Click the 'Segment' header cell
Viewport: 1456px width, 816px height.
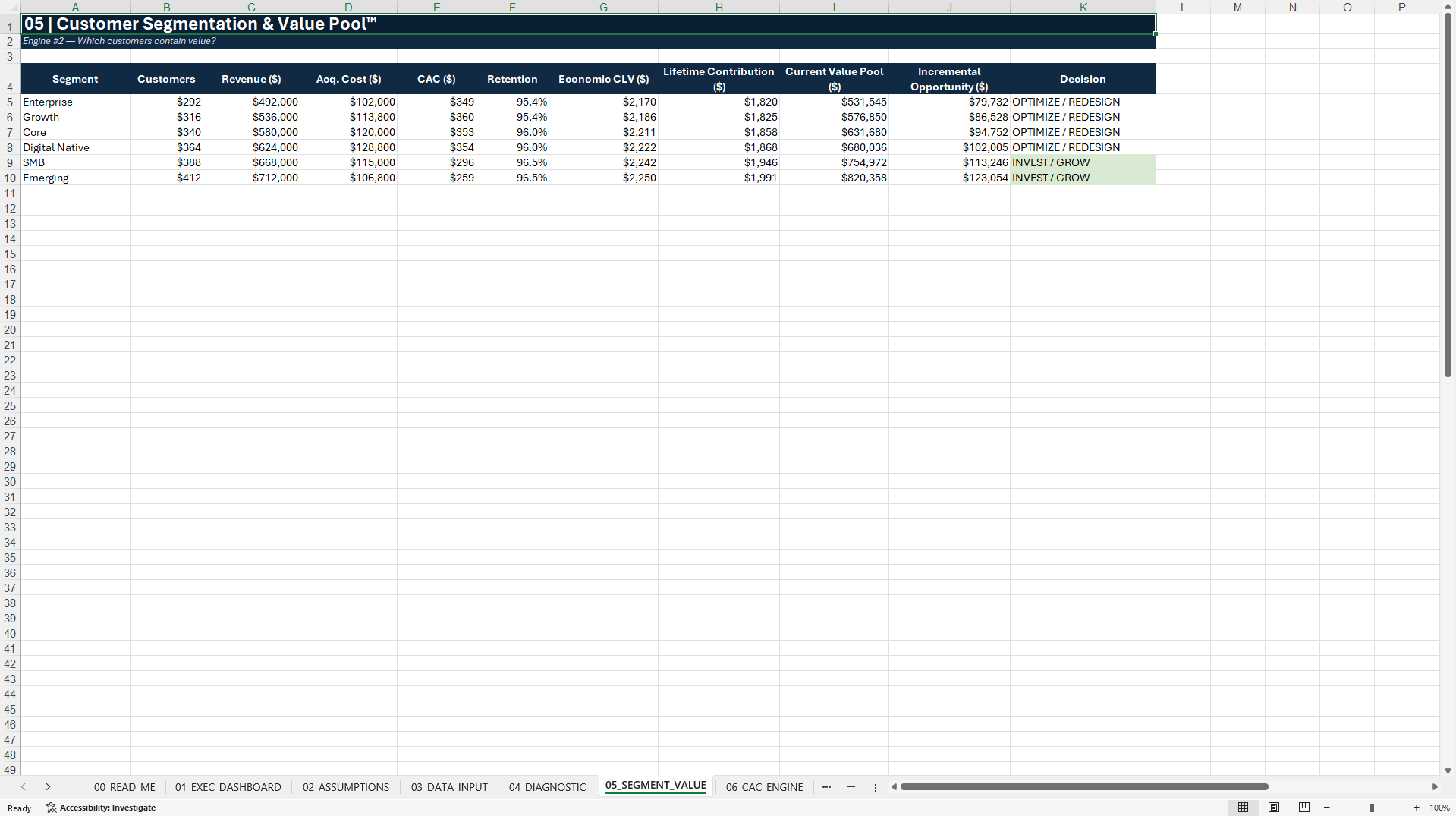pyautogui.click(x=75, y=79)
